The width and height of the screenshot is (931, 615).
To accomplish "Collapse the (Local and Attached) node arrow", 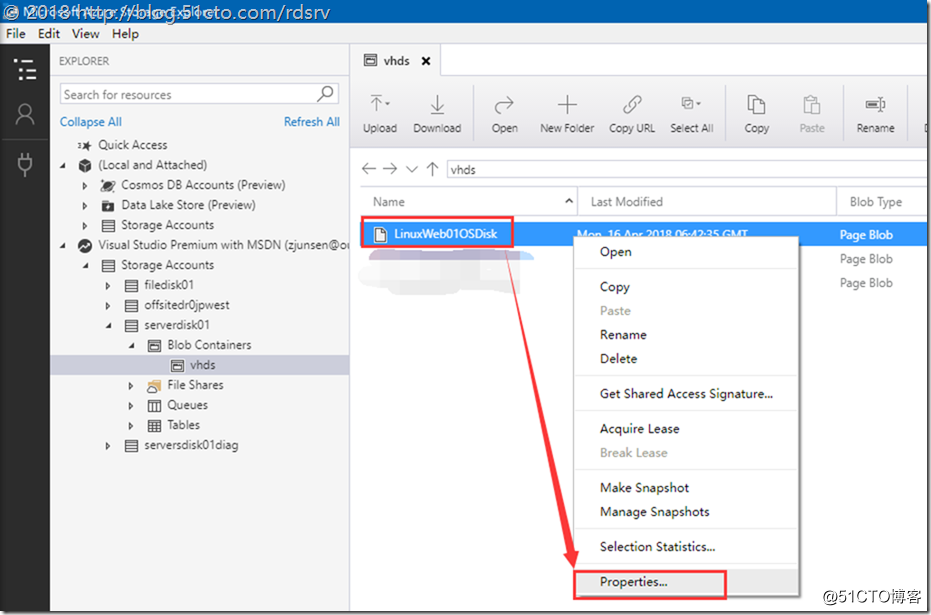I will click(x=64, y=166).
